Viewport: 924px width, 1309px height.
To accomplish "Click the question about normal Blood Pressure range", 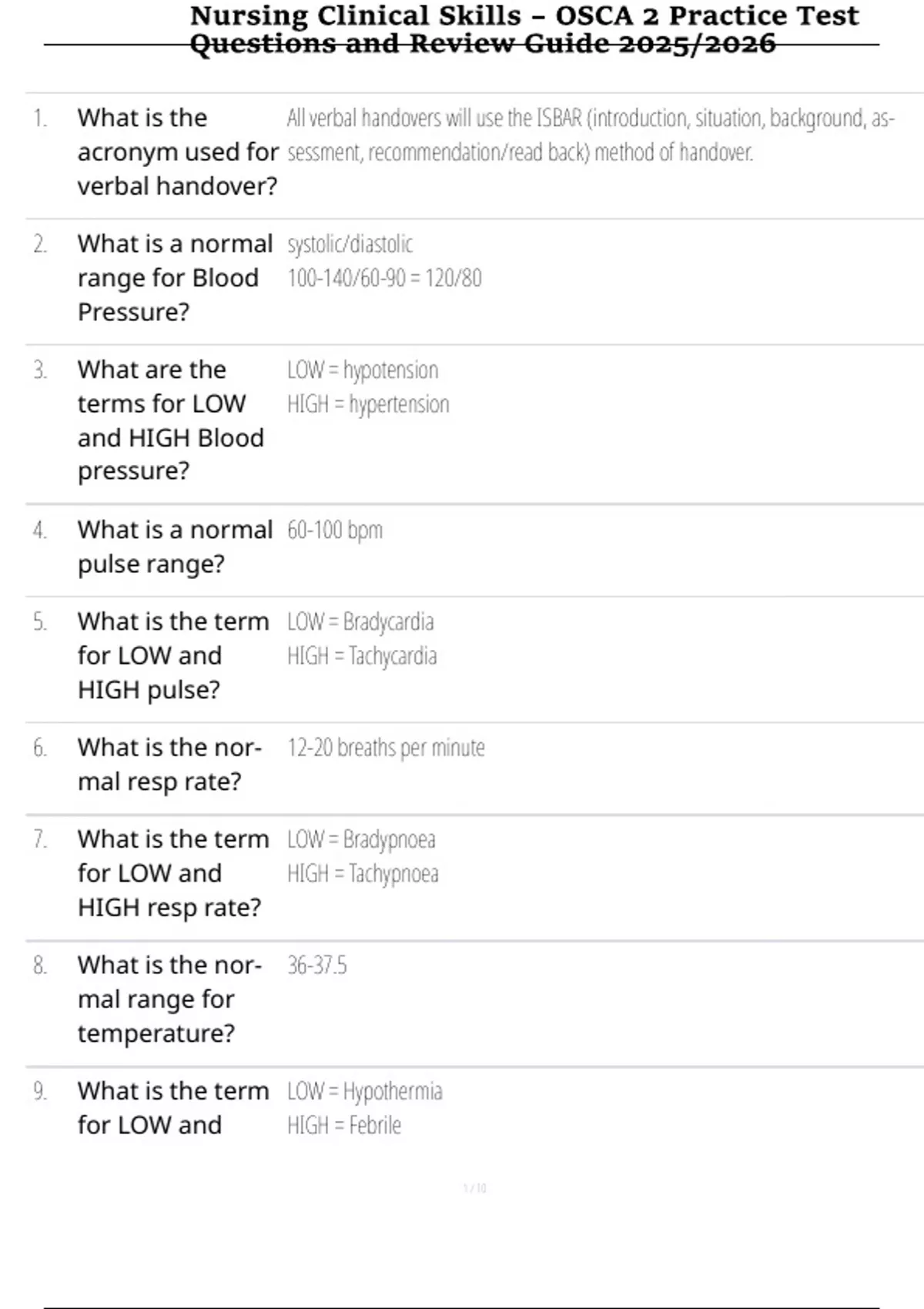I will click(175, 278).
